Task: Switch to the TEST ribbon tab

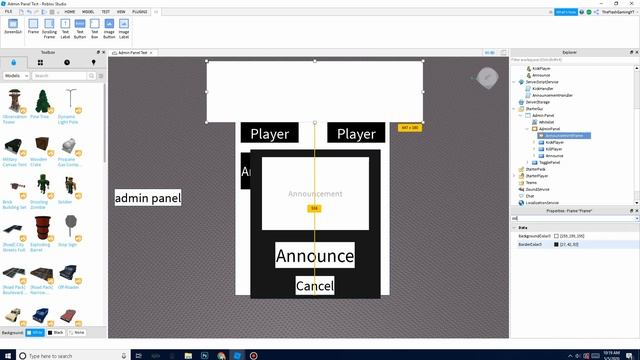Action: 105,12
